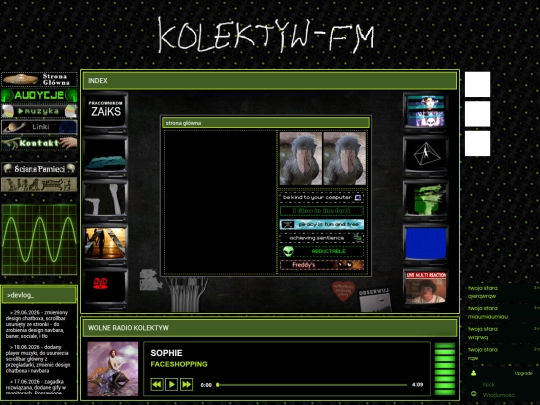Click the 4:09 track duration
The image size is (540, 405).
[x=417, y=385]
